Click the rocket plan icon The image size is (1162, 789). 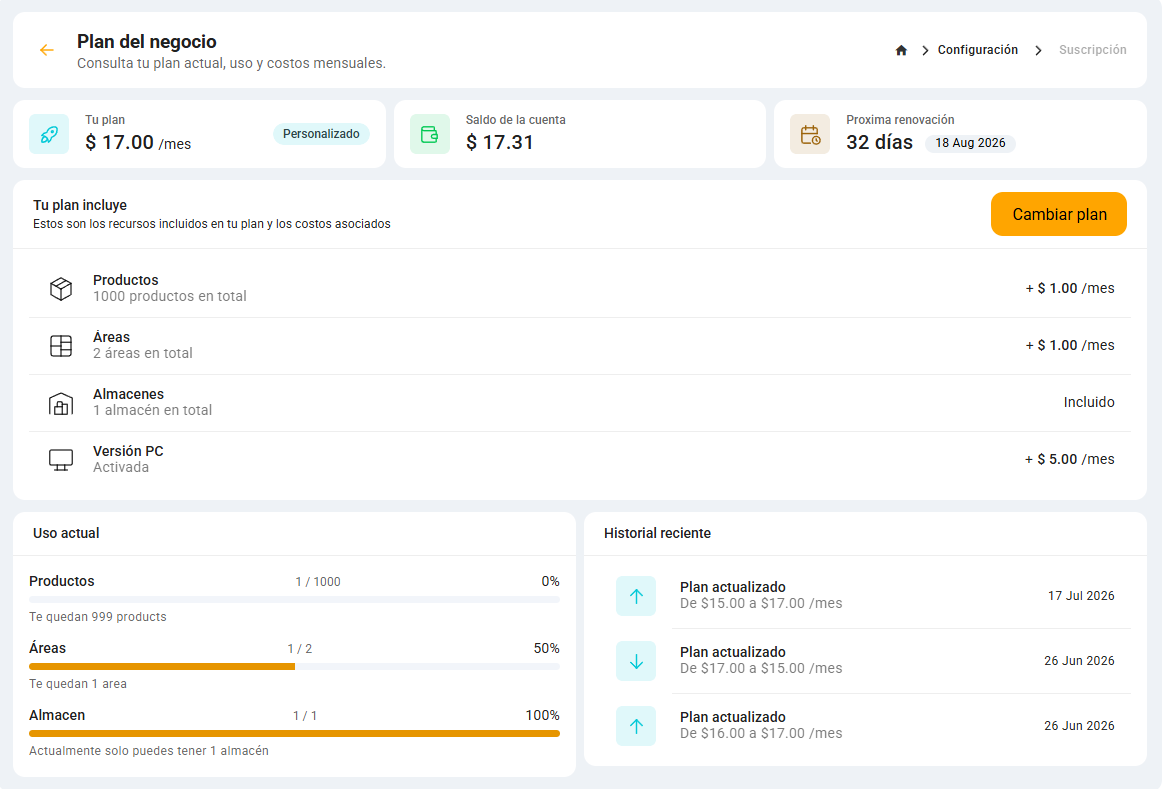(49, 134)
